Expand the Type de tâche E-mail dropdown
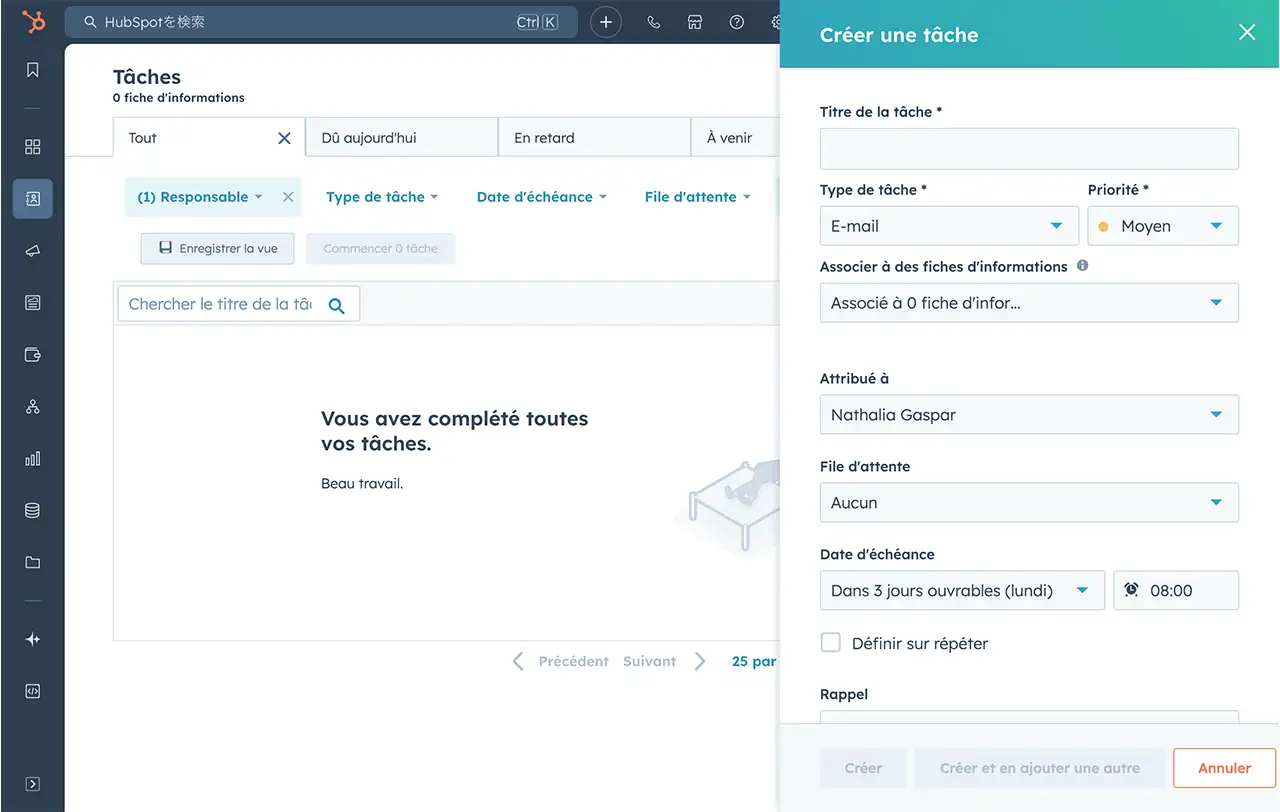Image resolution: width=1280 pixels, height=812 pixels. [948, 226]
